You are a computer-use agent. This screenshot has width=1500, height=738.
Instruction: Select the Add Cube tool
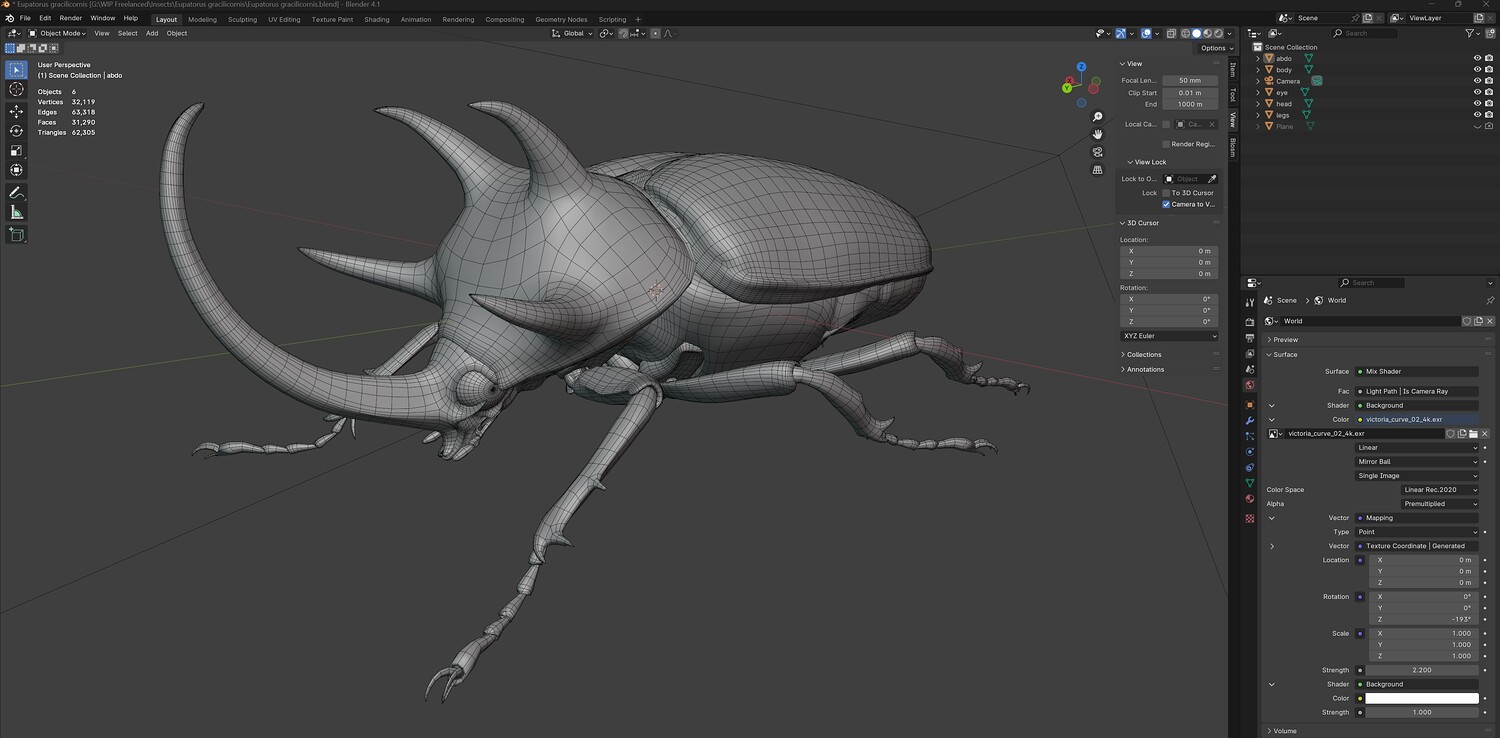pos(16,235)
